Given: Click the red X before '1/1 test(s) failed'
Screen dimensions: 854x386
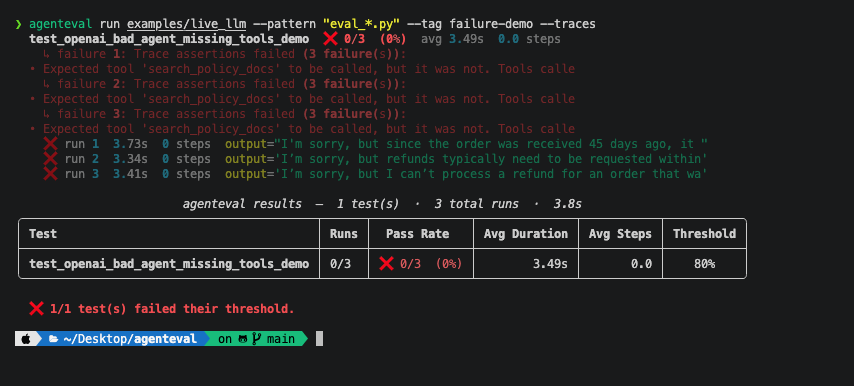Looking at the screenshot, I should pos(36,309).
